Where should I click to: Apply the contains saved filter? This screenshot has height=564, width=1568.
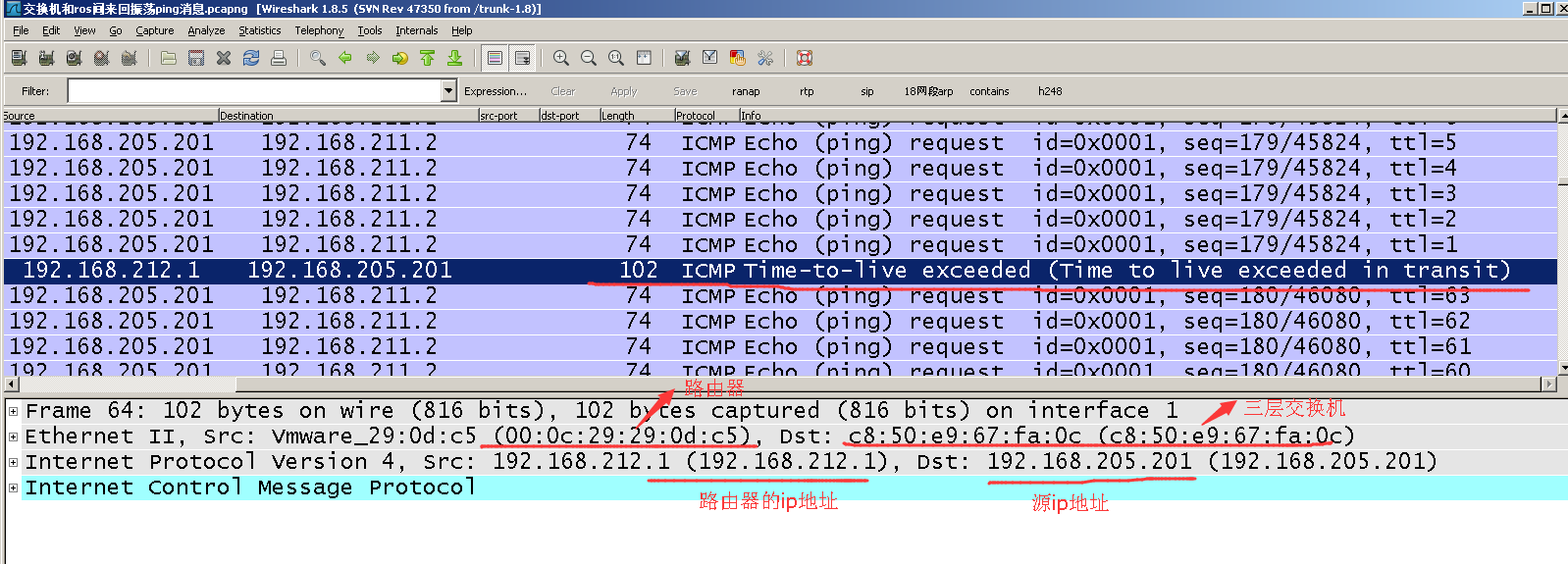click(989, 91)
